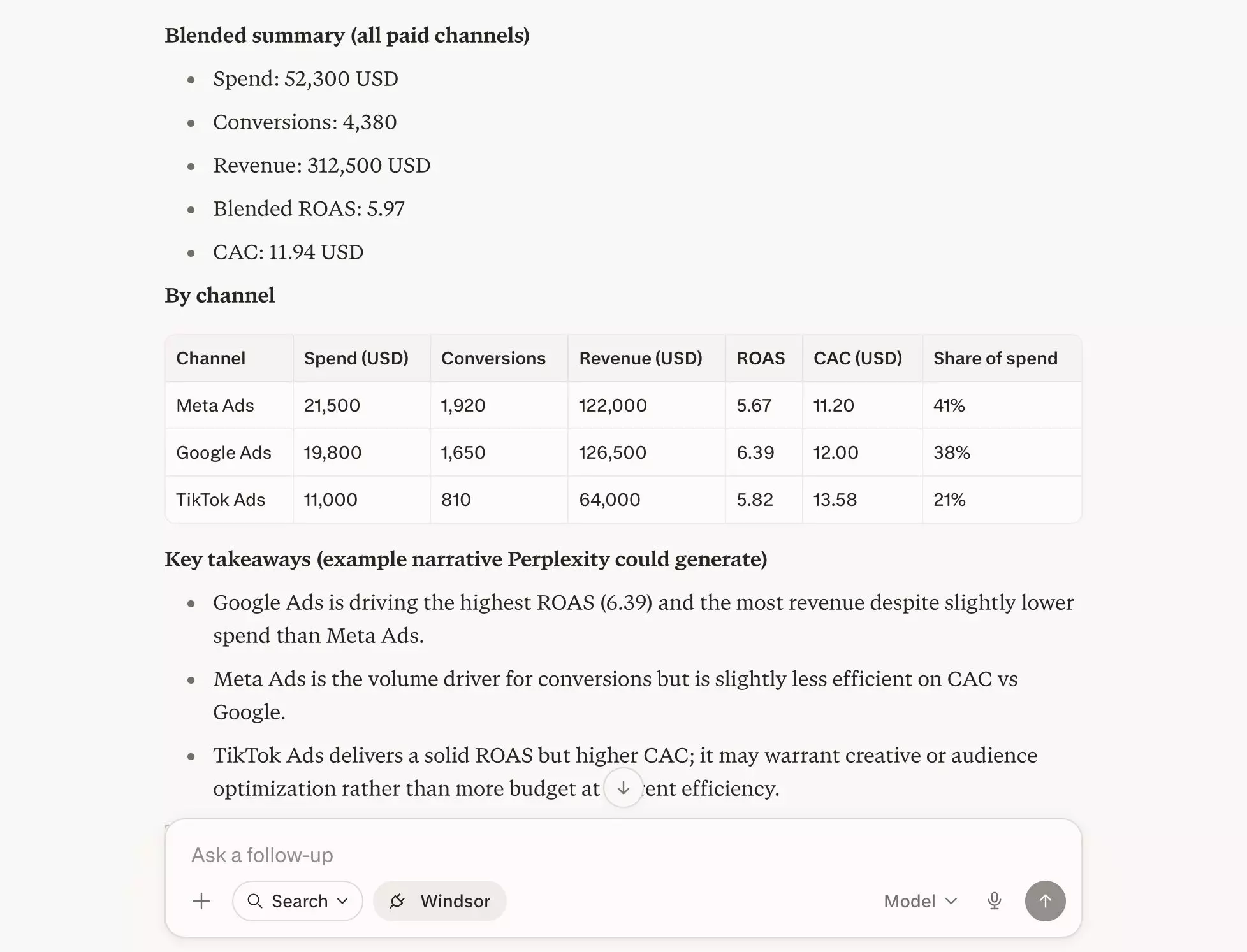
Task: Click the Revenue (USD) column header
Action: click(x=641, y=358)
